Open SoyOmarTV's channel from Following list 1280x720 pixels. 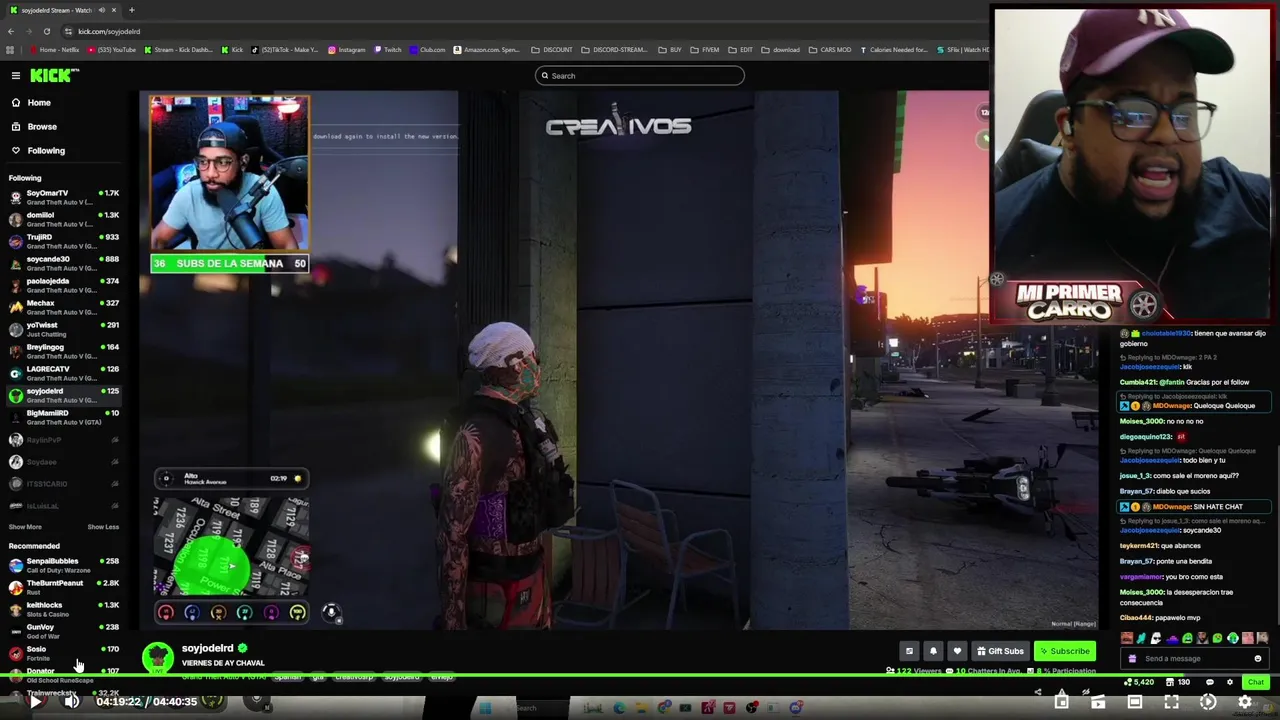63,197
